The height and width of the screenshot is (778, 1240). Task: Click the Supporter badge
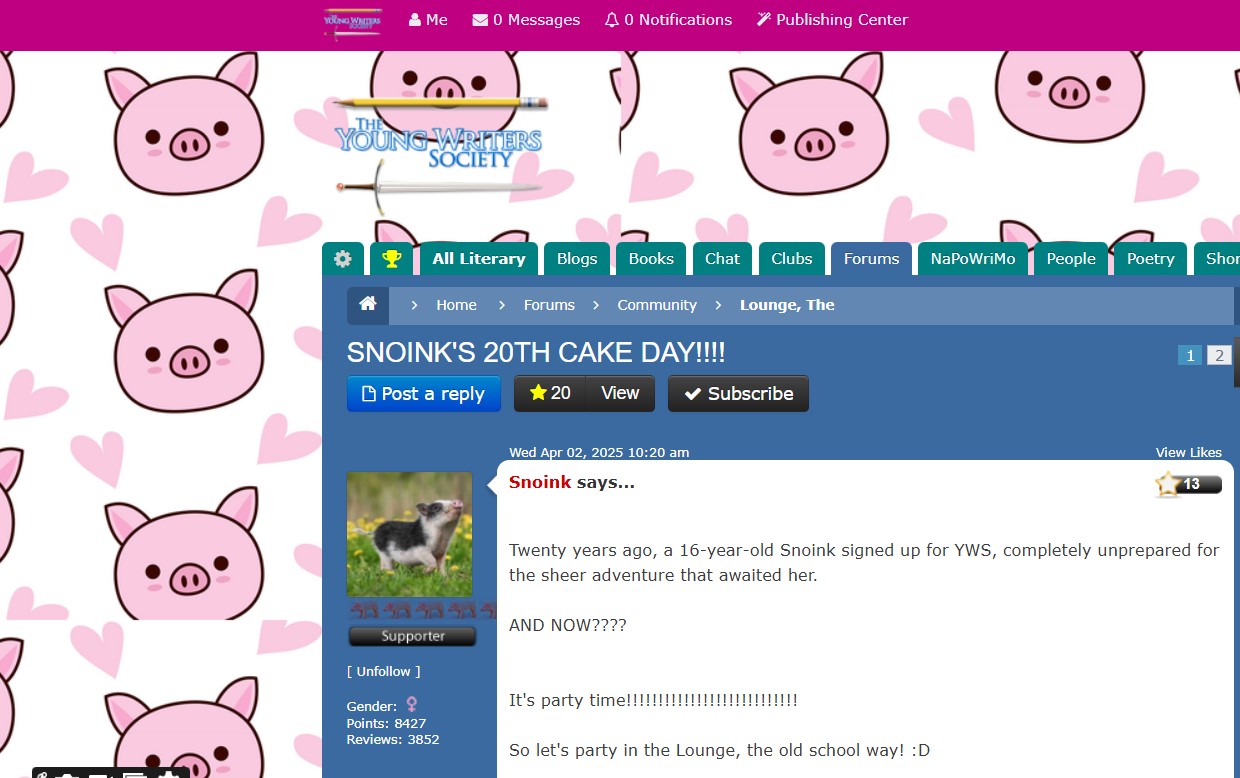[x=412, y=636]
